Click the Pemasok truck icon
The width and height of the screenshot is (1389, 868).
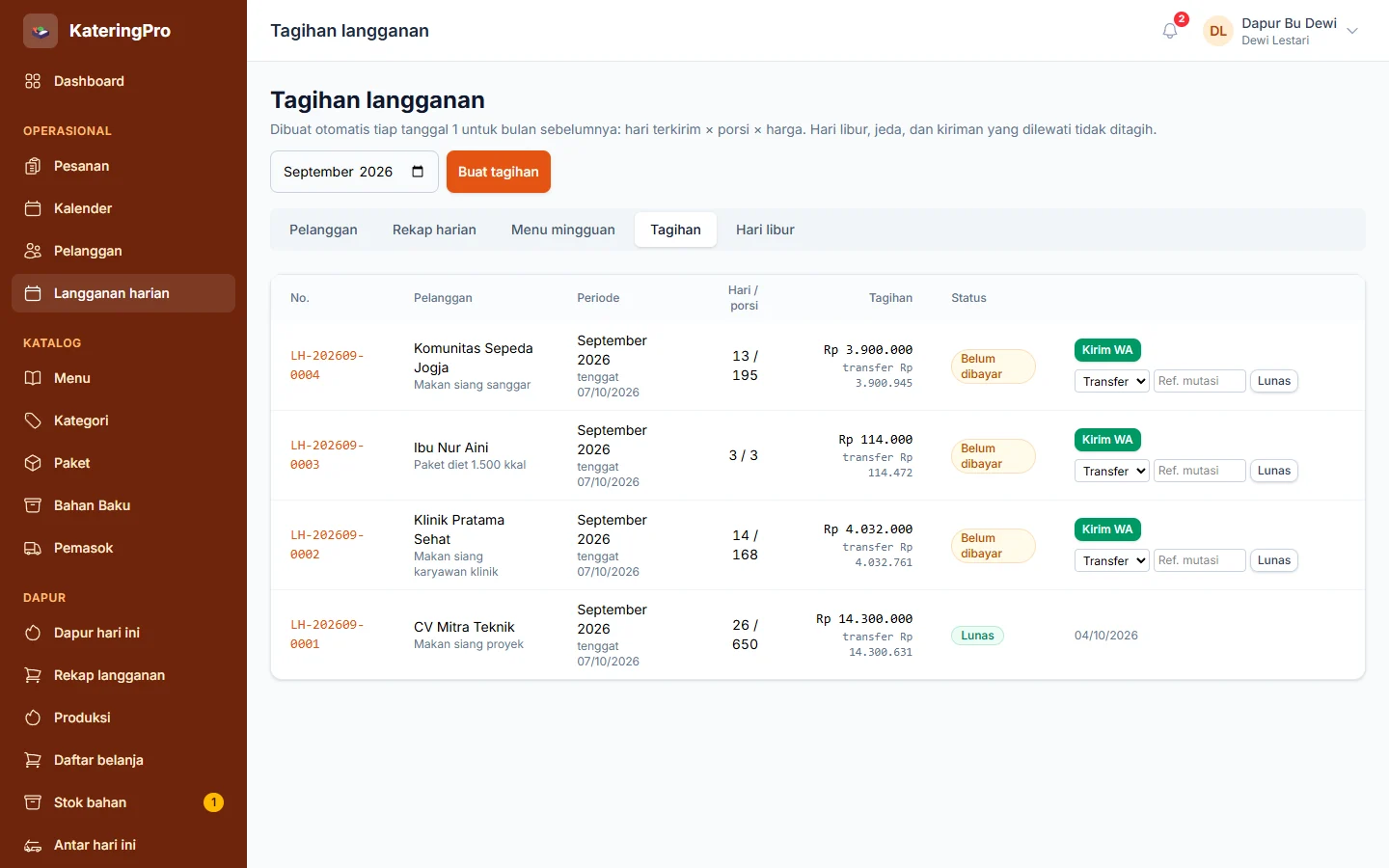pyautogui.click(x=33, y=548)
